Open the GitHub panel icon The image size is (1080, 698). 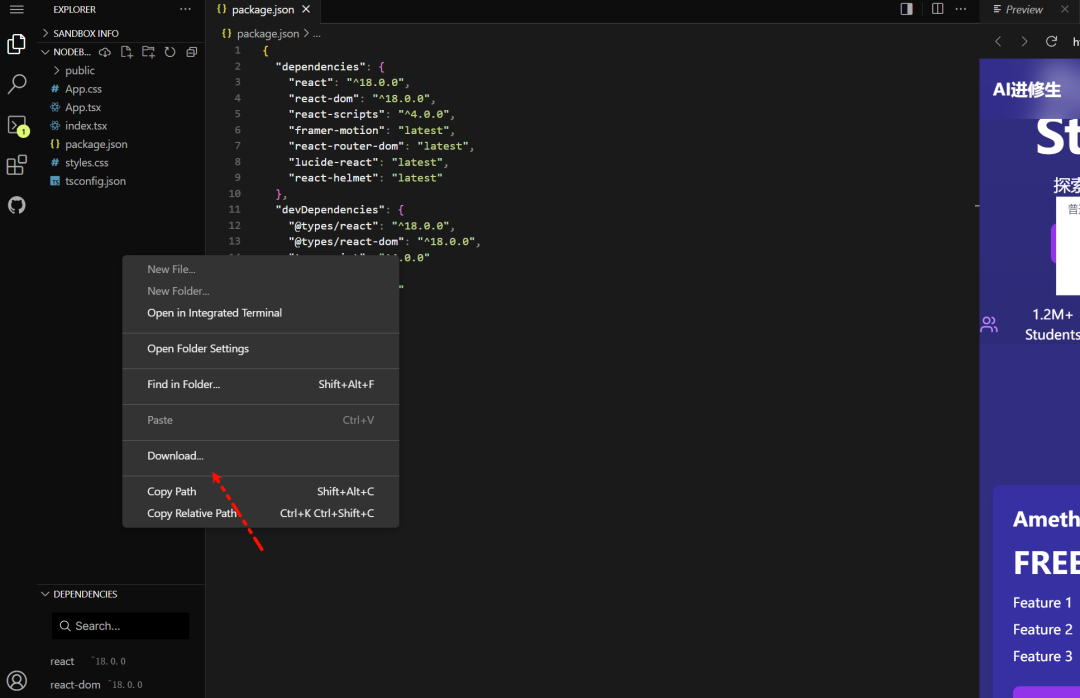[17, 205]
